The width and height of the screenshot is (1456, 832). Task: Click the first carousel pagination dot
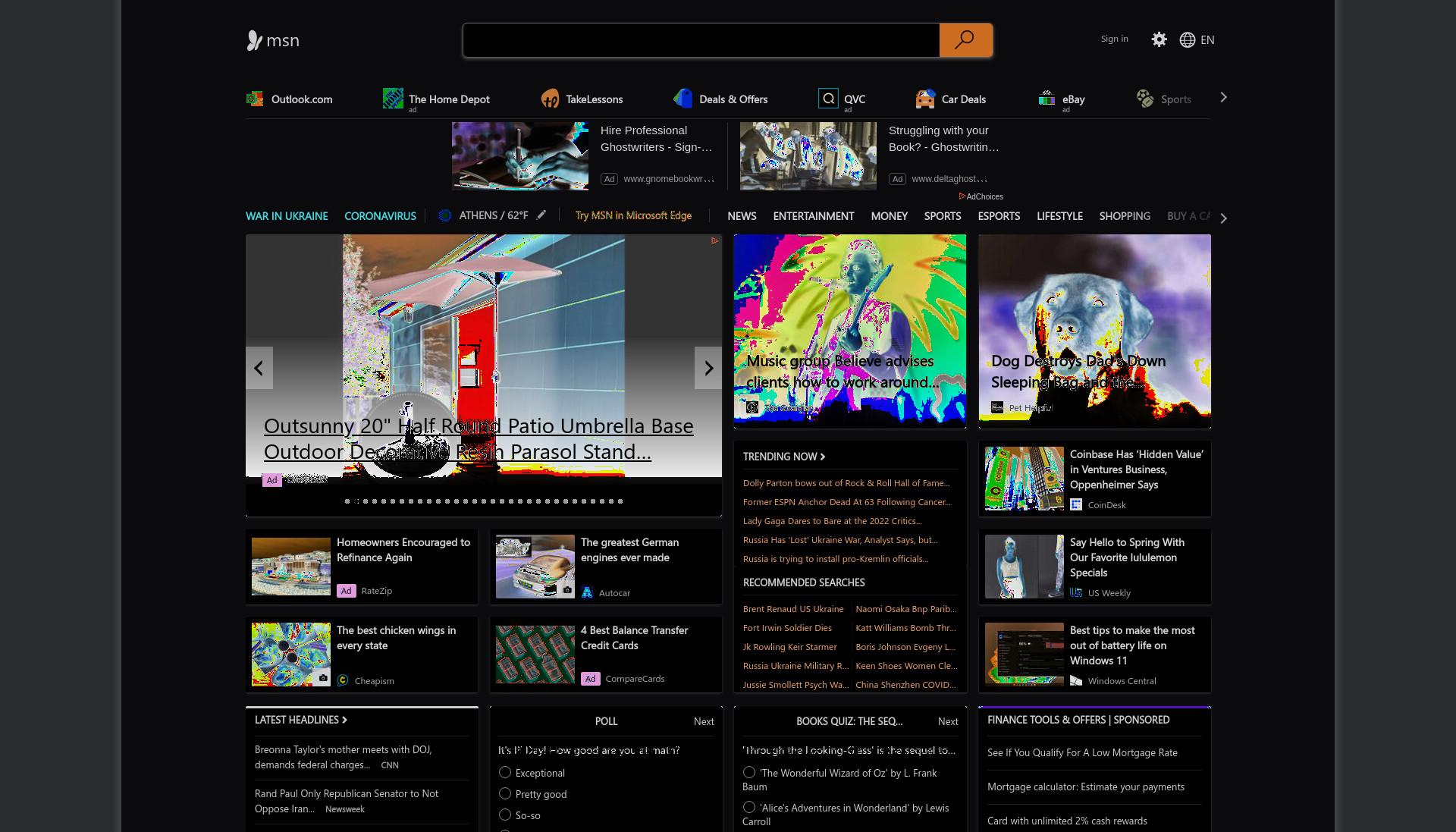tap(347, 501)
